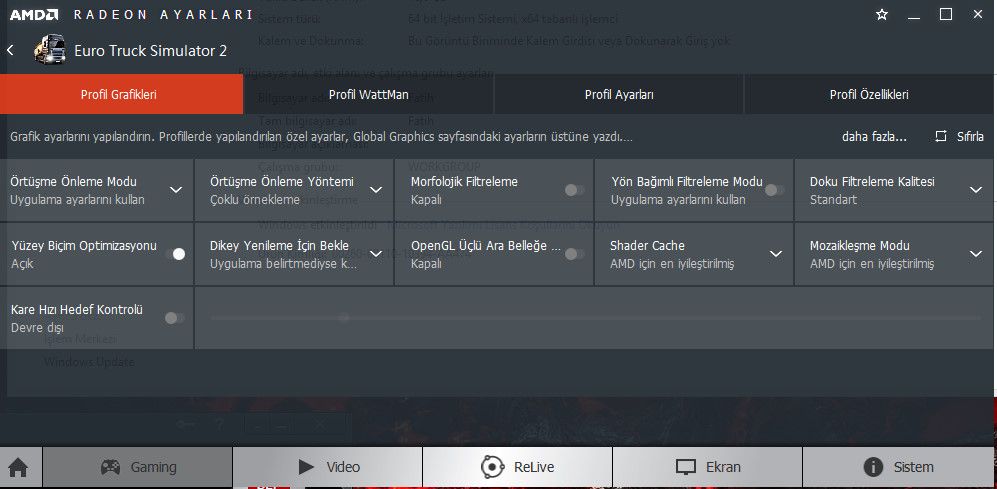Switch to Profil Ayarları tab

pyautogui.click(x=619, y=95)
